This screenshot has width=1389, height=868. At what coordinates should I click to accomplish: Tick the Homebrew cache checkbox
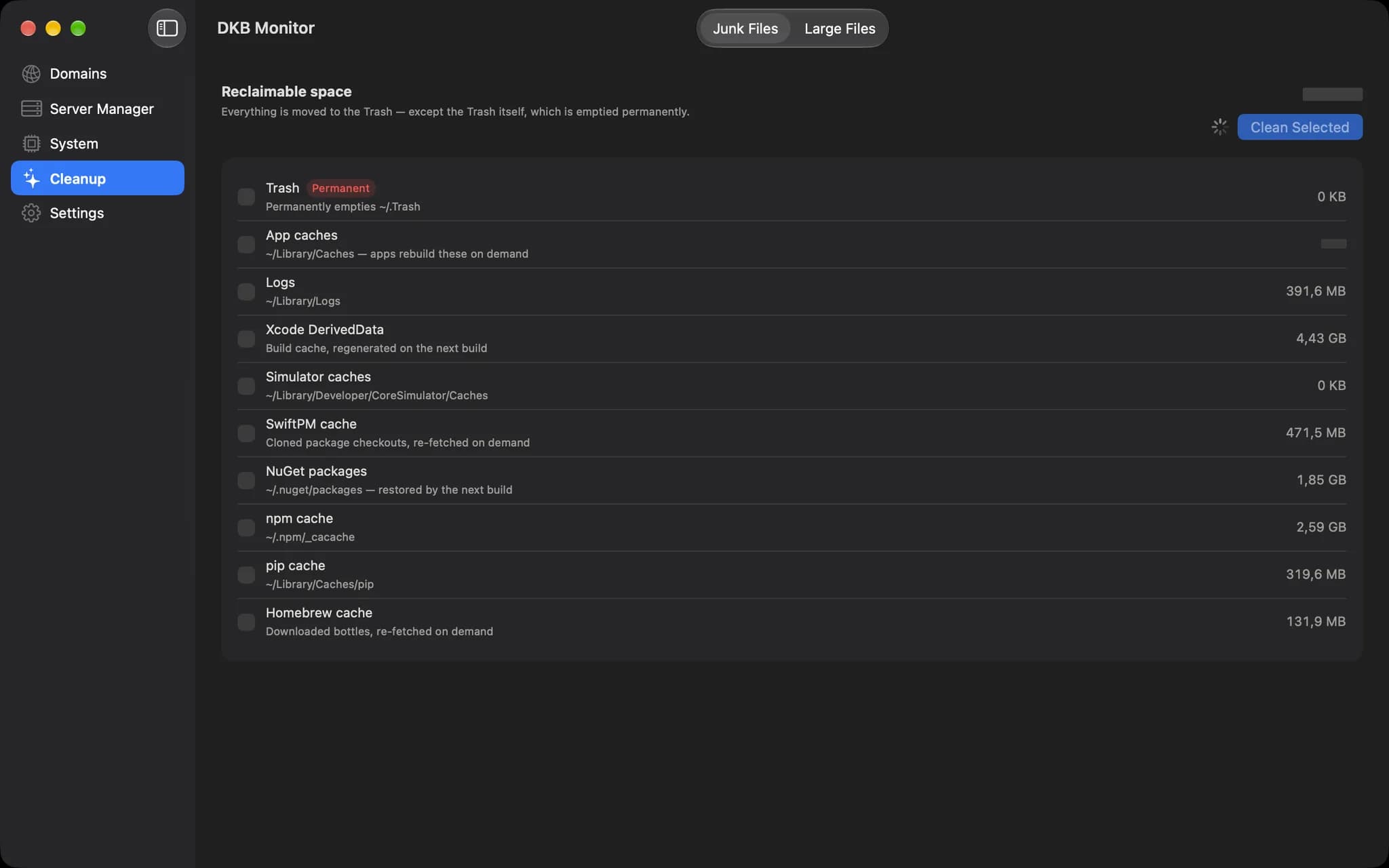[246, 621]
